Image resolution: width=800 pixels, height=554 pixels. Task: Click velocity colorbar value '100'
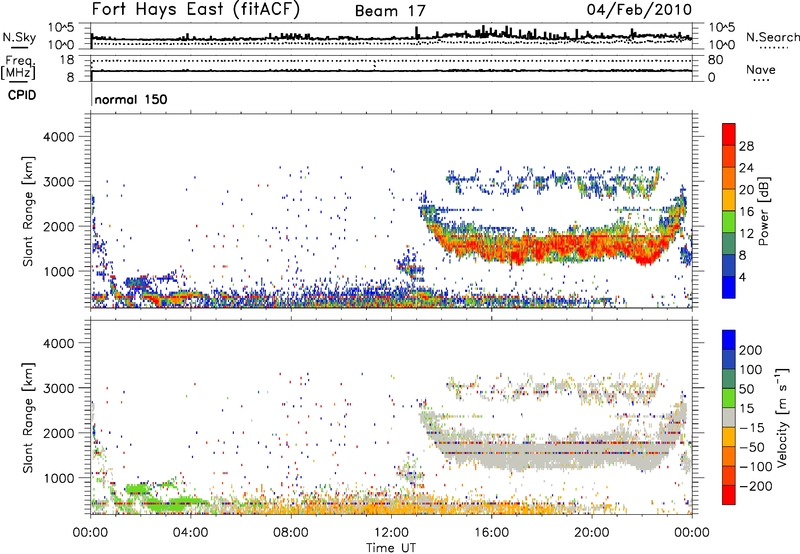751,370
